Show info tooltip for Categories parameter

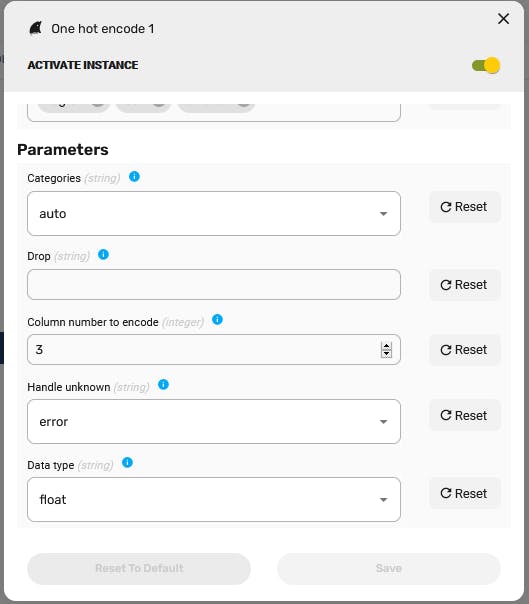[x=134, y=177]
